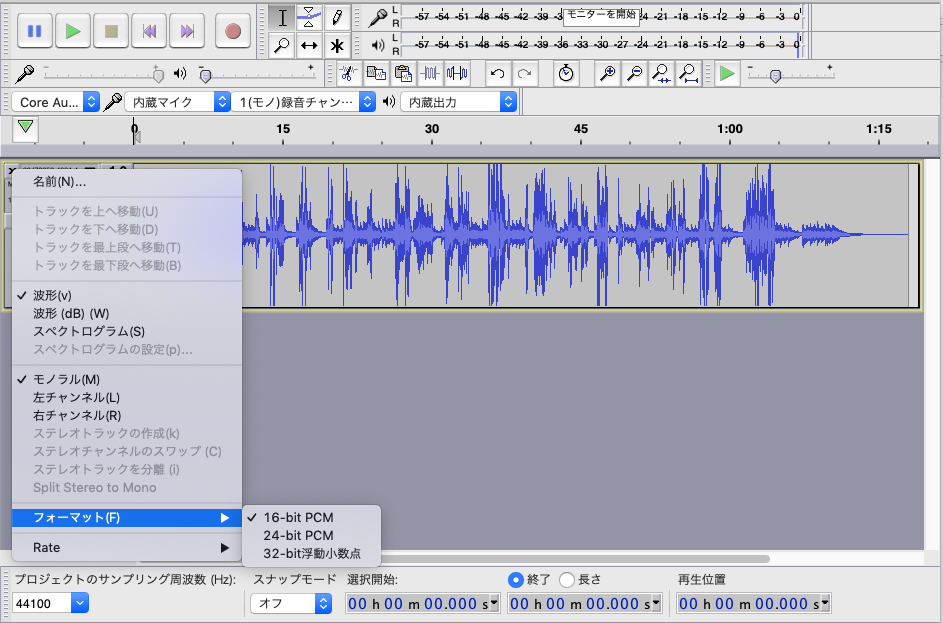
Task: Skip to start of track
Action: 149,31
